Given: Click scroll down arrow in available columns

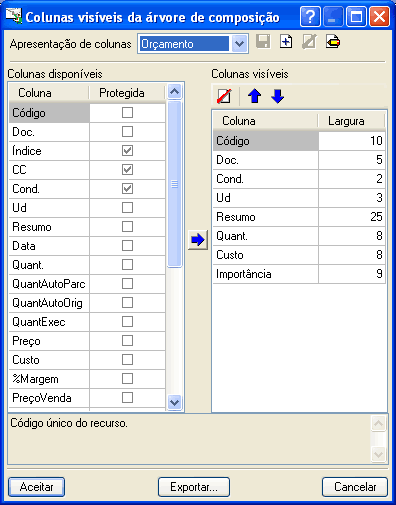Looking at the screenshot, I should 175,403.
